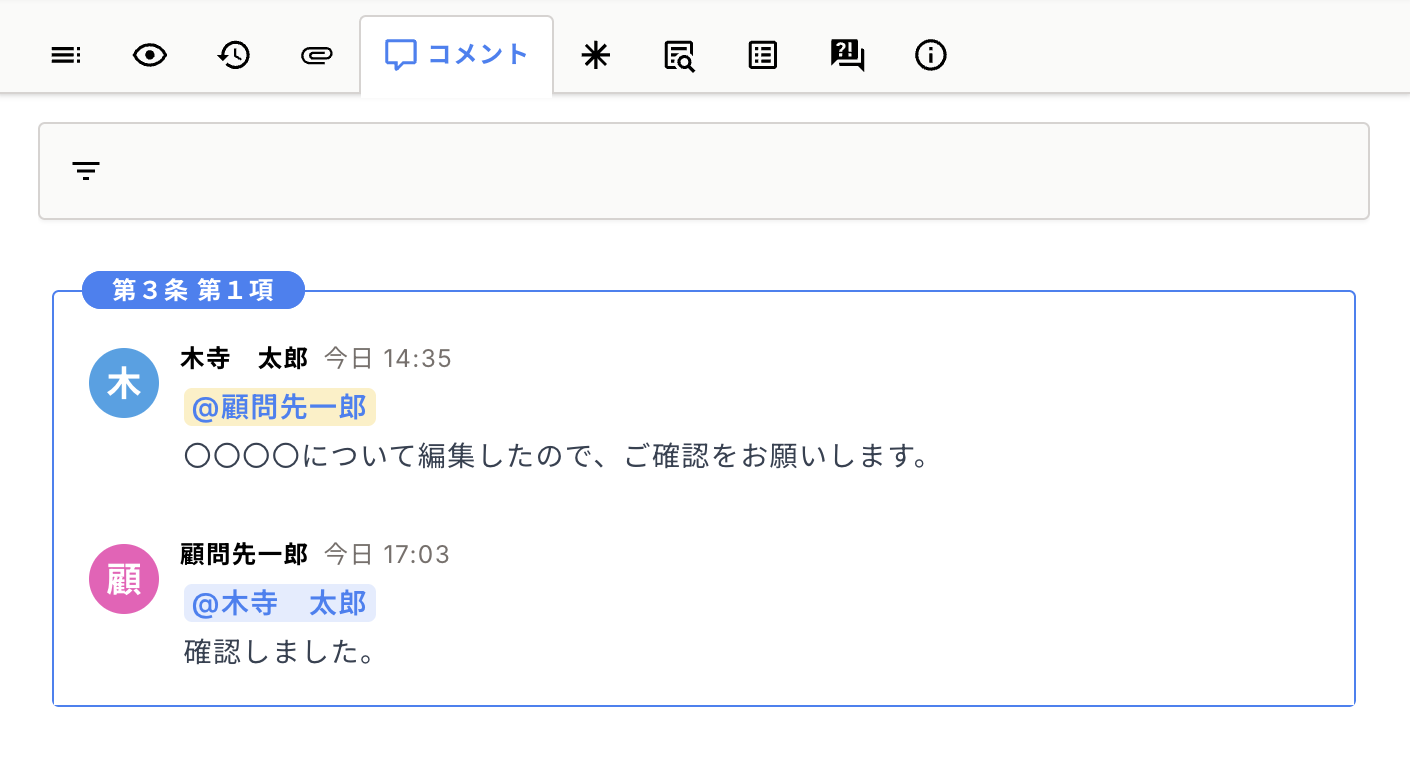Open the paperclip attachments tab
Image resolution: width=1410 pixels, height=766 pixels.
(316, 56)
